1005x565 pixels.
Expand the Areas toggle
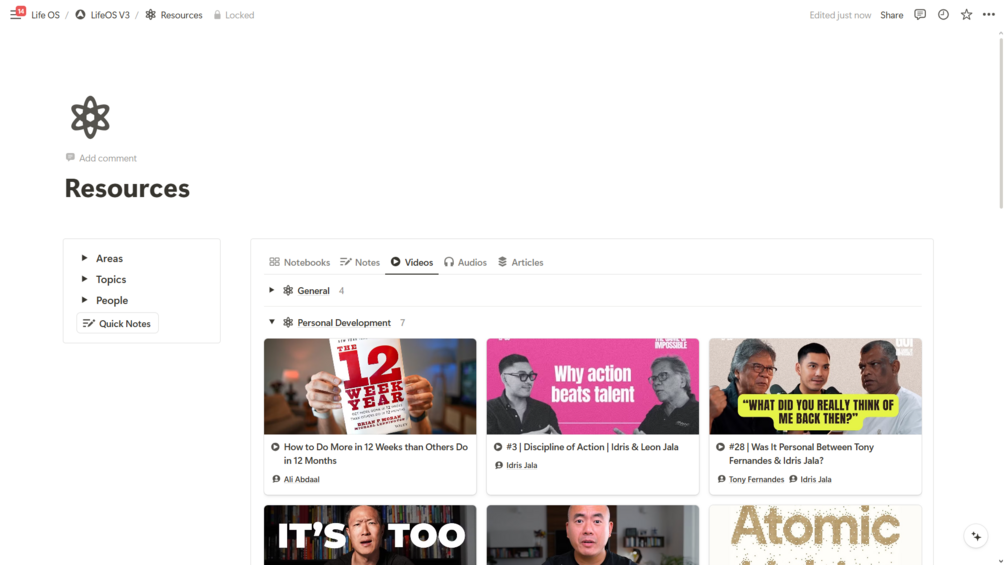click(84, 258)
